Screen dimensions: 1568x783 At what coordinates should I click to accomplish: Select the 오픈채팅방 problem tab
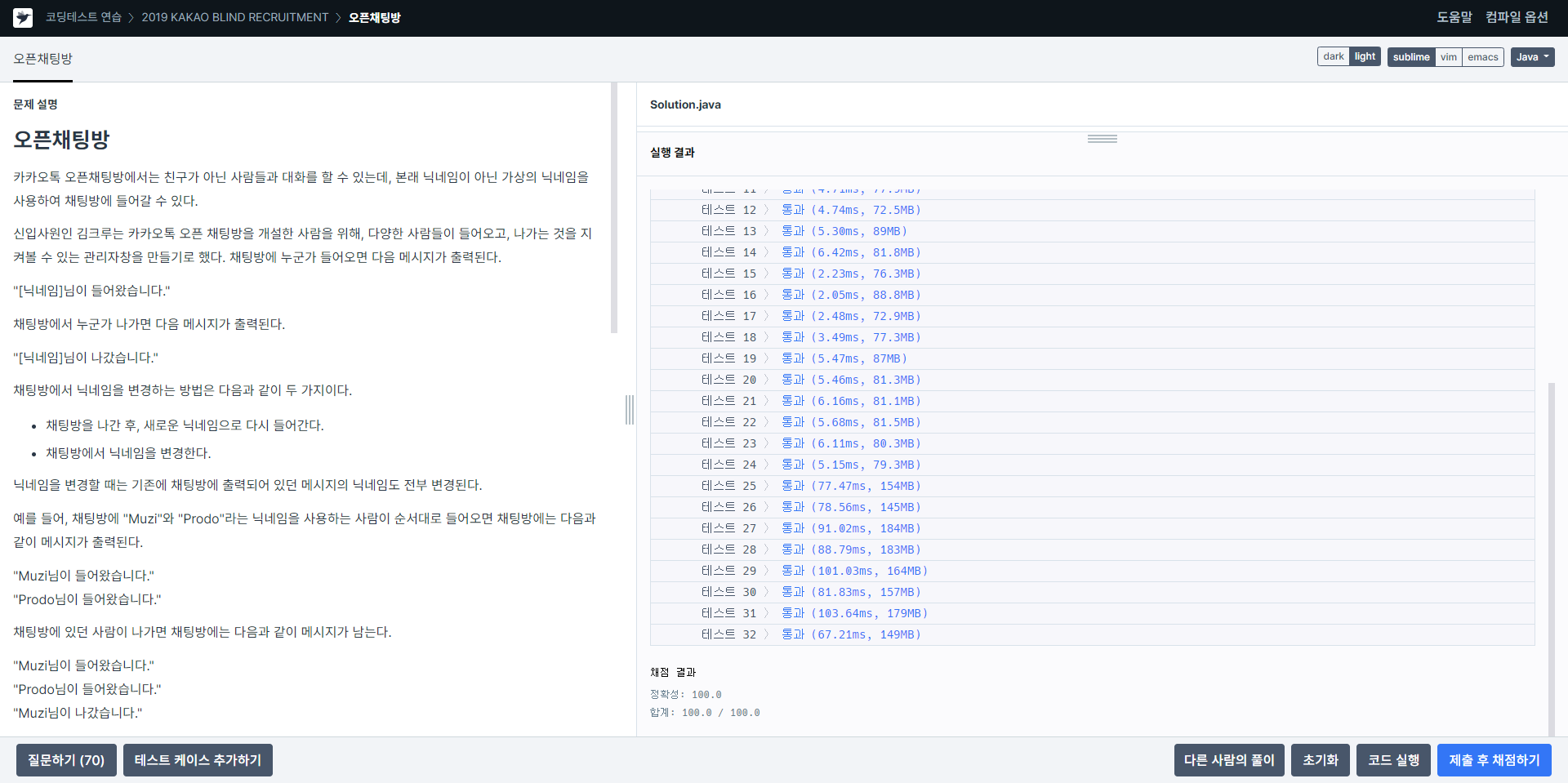tap(42, 59)
